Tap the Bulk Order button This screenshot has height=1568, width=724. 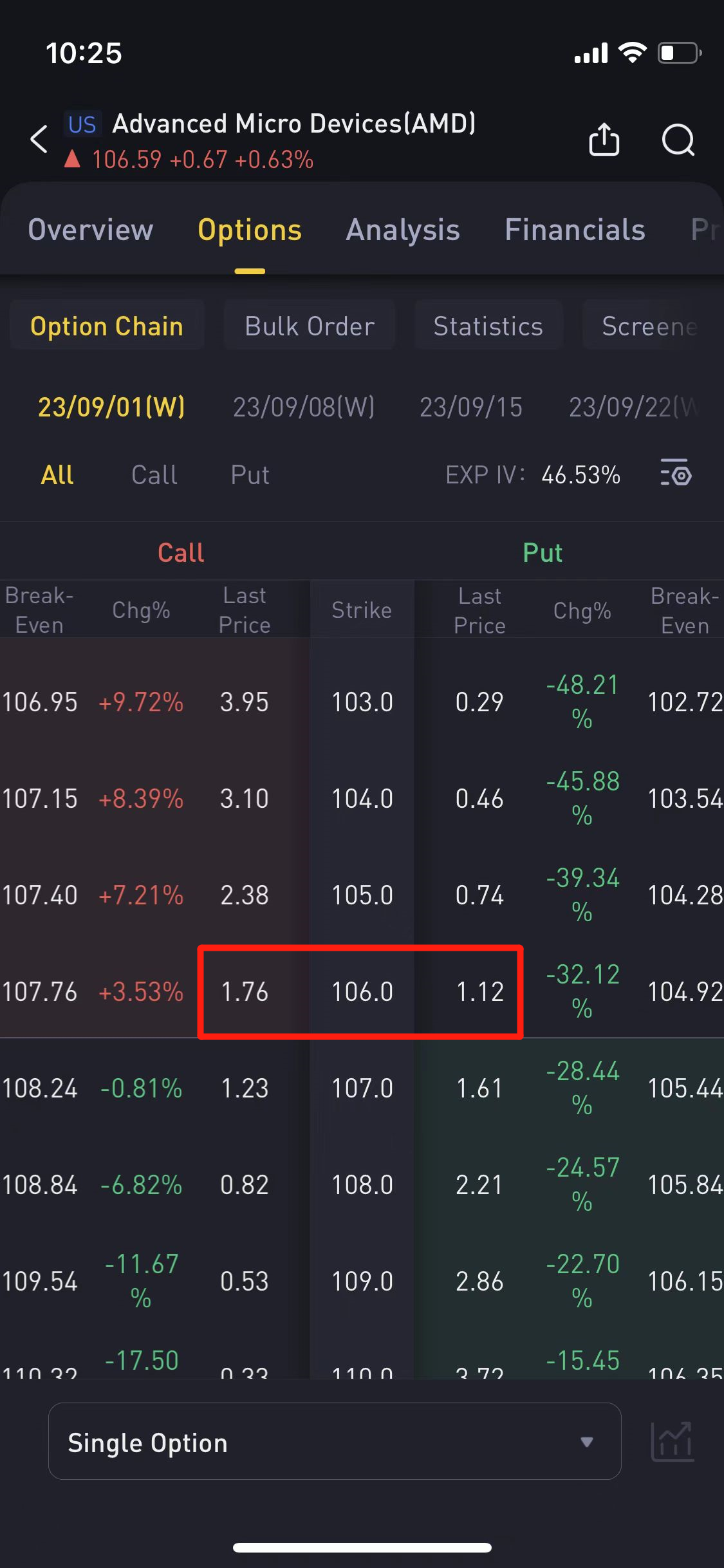pyautogui.click(x=310, y=326)
